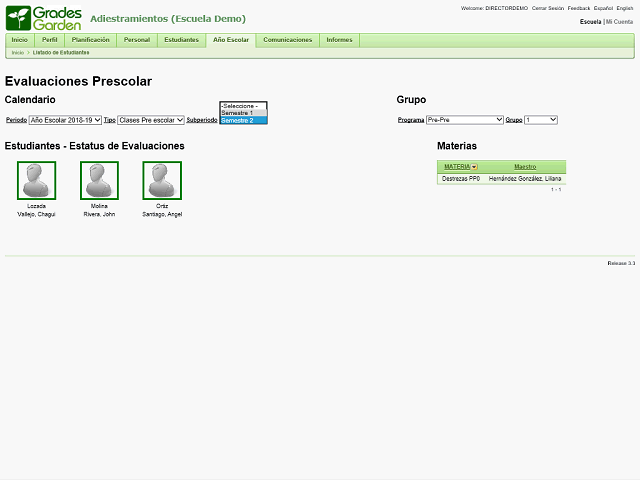
Task: Go to the Comunicaciones tab
Action: (x=288, y=40)
